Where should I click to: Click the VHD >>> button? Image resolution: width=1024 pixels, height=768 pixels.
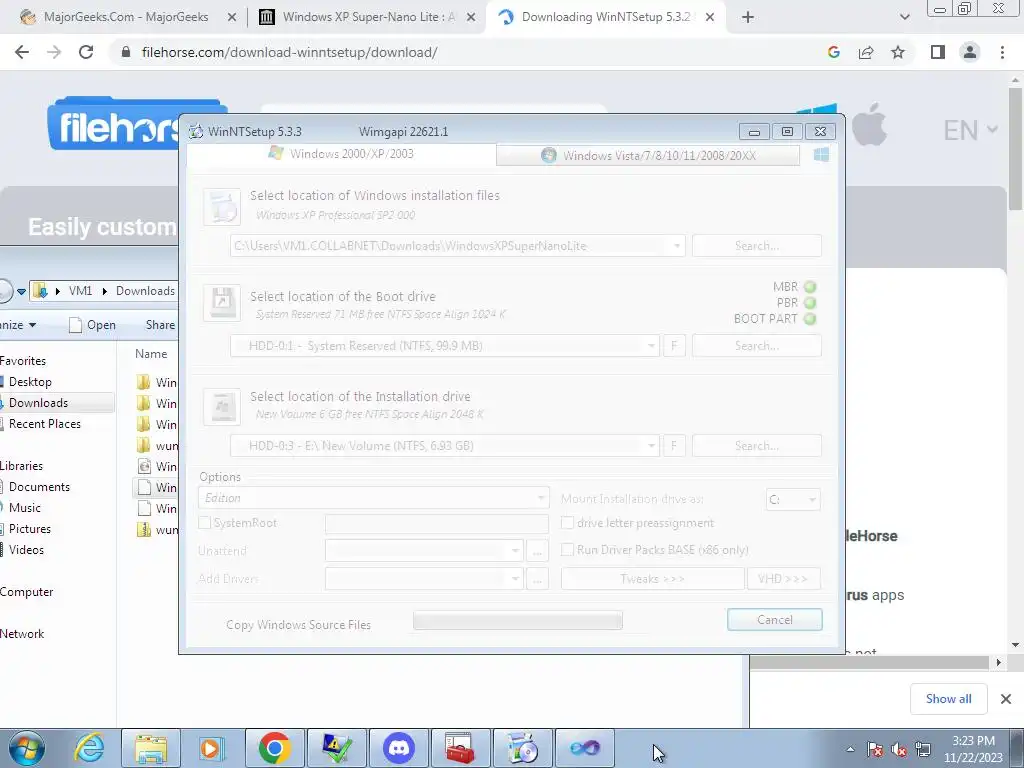tap(783, 579)
